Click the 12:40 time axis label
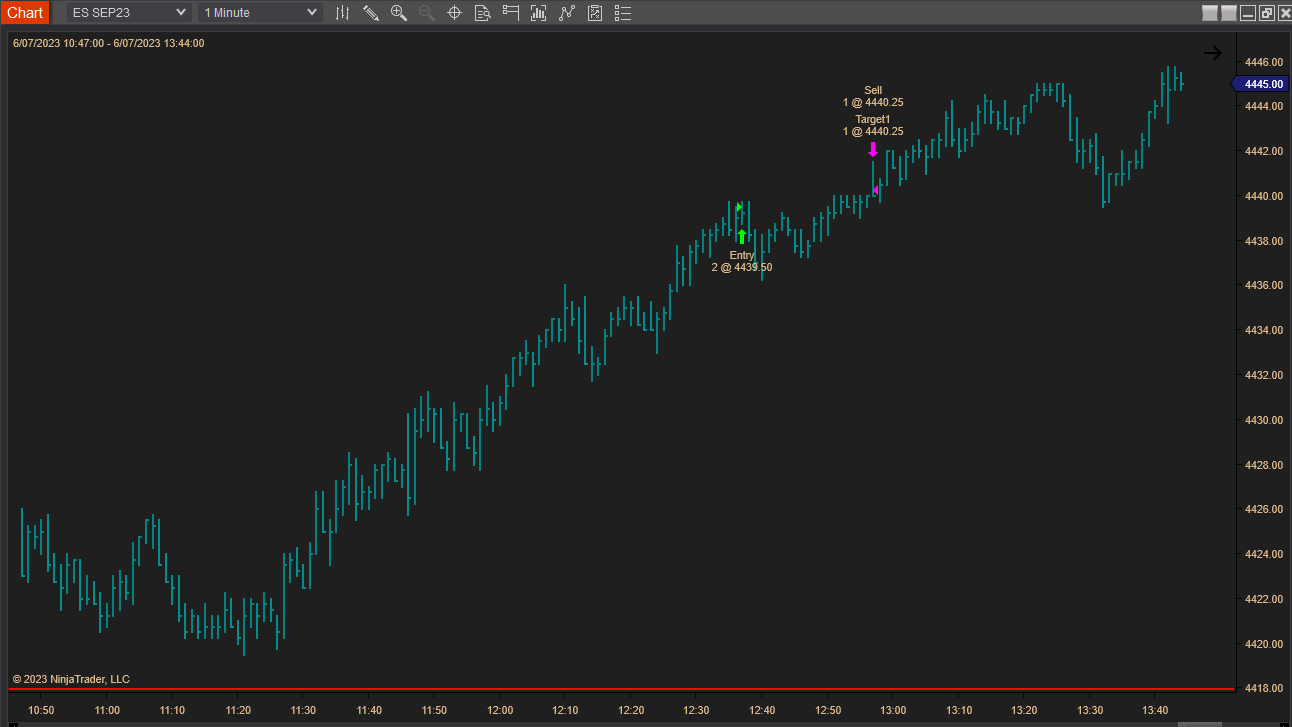The width and height of the screenshot is (1292, 727). [762, 710]
